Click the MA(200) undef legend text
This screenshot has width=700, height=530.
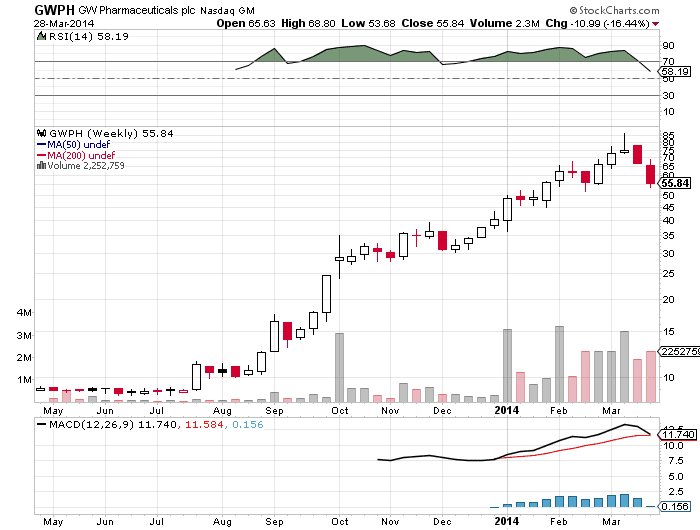tap(81, 155)
